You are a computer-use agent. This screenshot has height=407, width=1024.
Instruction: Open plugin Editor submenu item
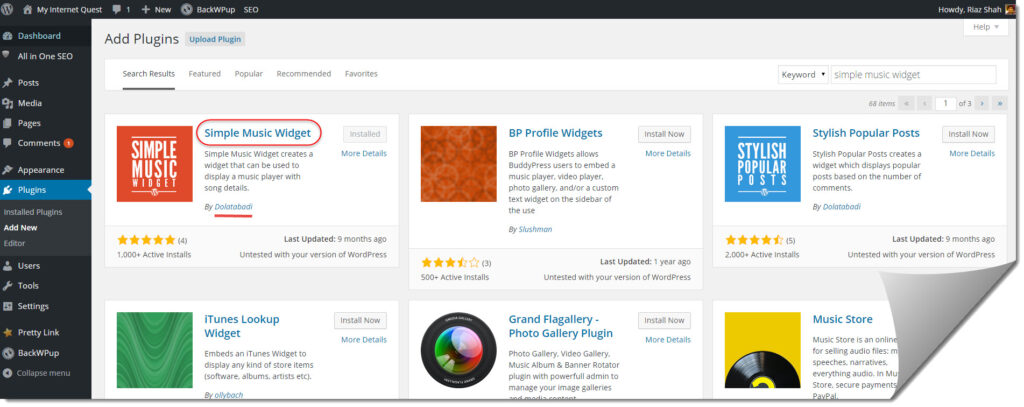click(x=14, y=243)
